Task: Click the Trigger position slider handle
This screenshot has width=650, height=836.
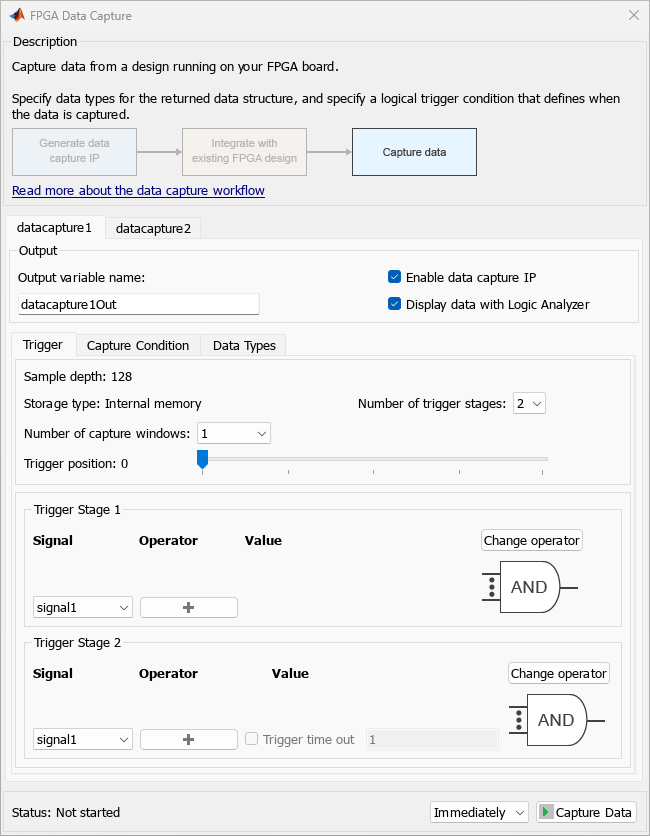Action: tap(202, 459)
